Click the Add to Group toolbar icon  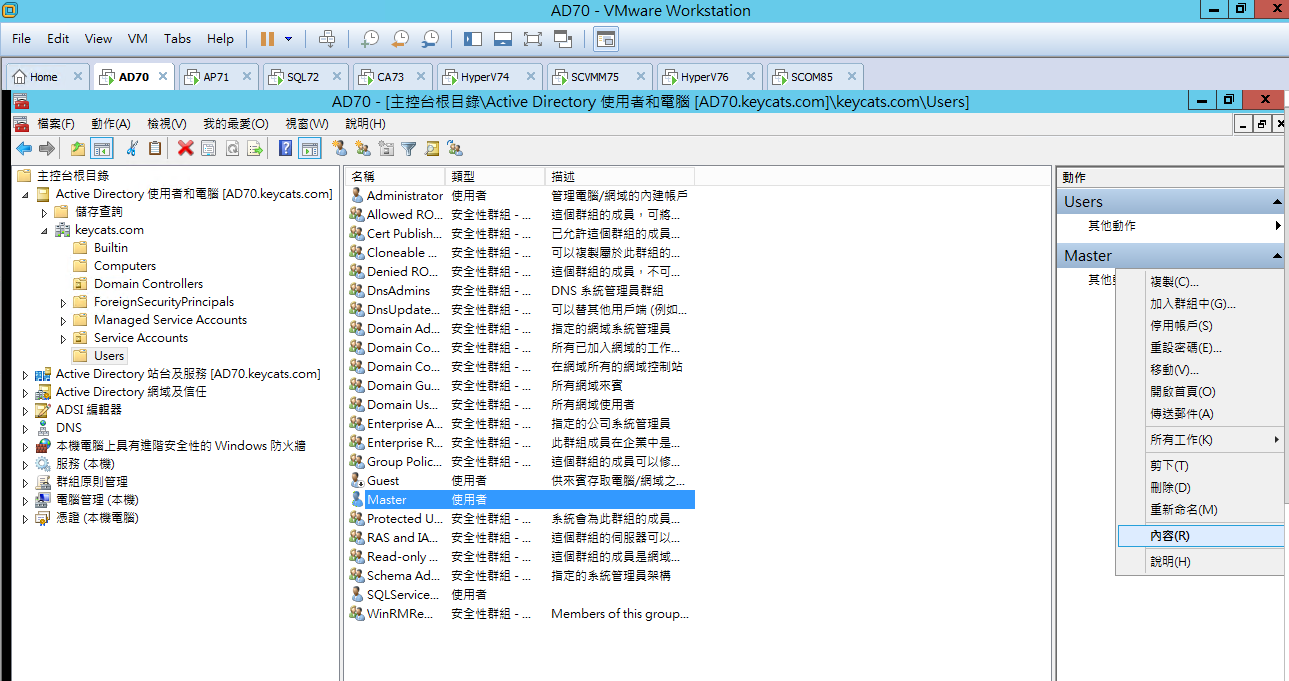455,148
